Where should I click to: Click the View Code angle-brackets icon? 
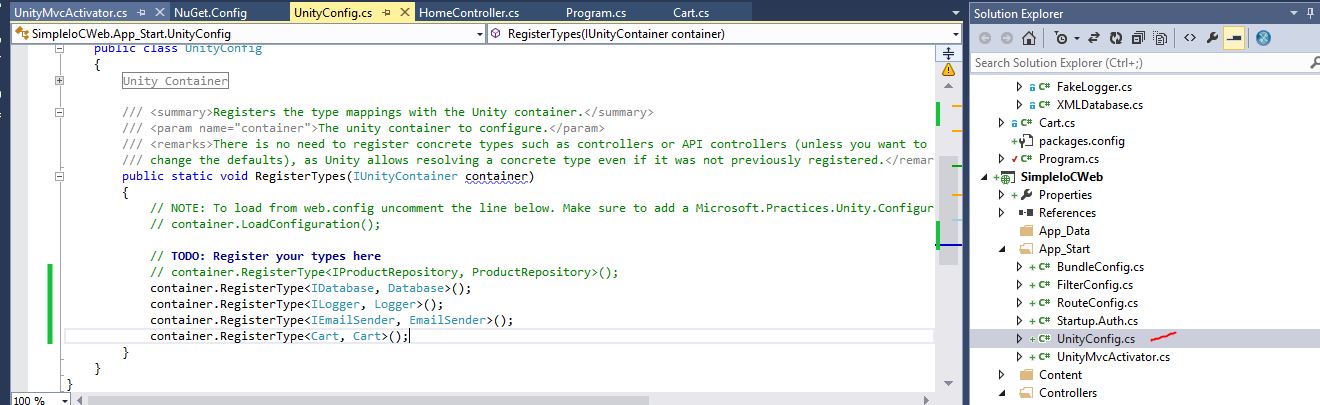[x=1190, y=39]
